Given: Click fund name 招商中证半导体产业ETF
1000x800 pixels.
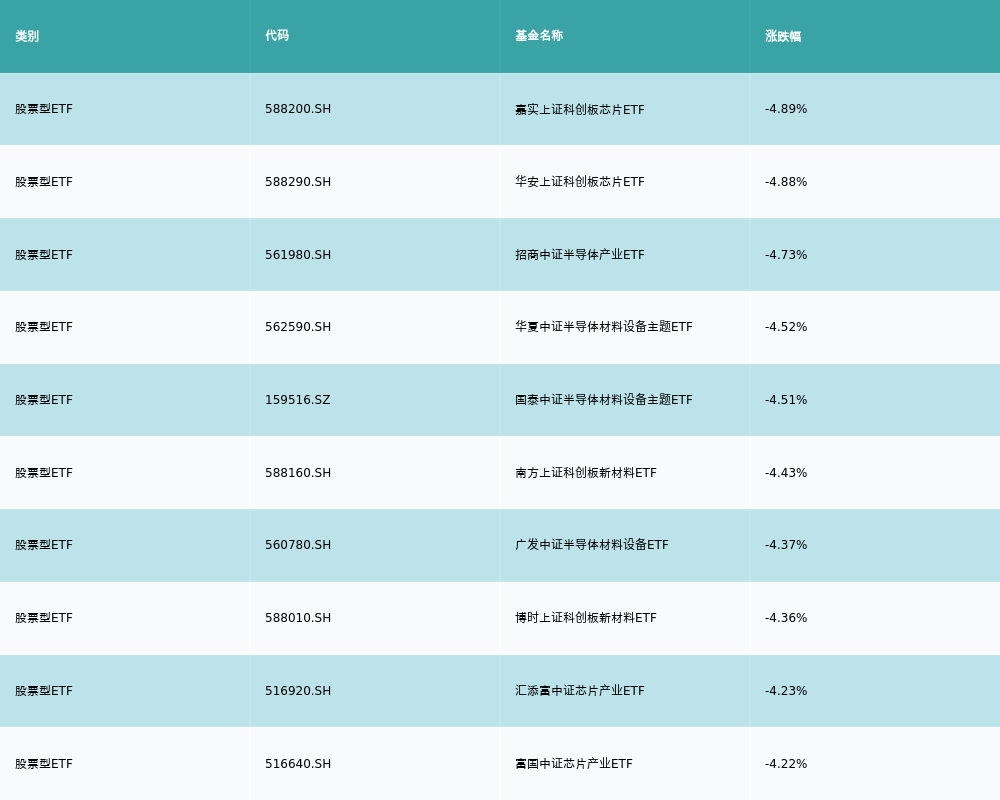Looking at the screenshot, I should pos(580,255).
